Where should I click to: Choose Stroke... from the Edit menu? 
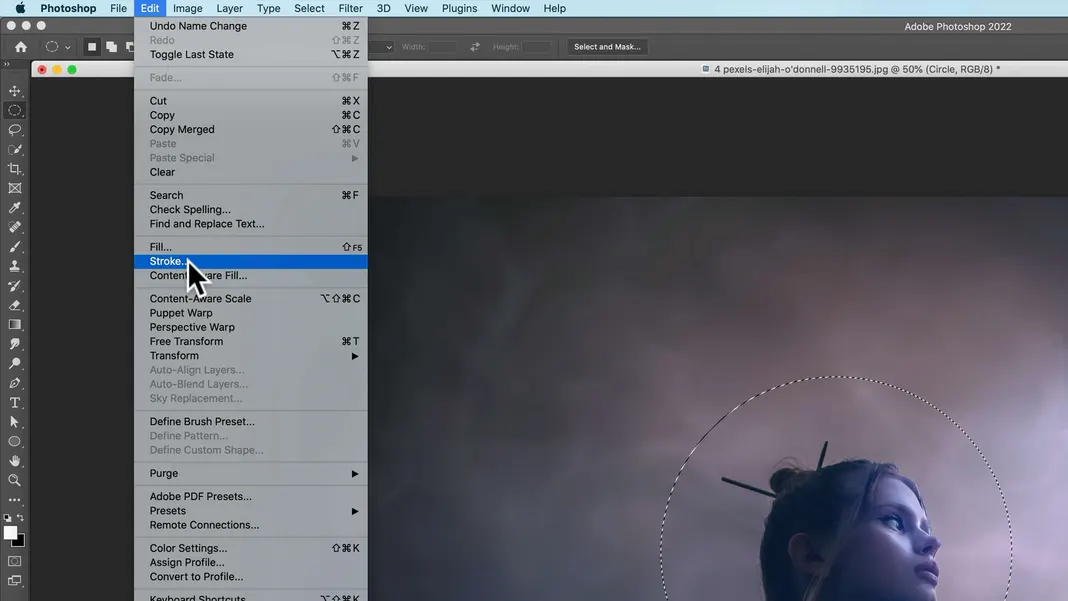pyautogui.click(x=252, y=262)
